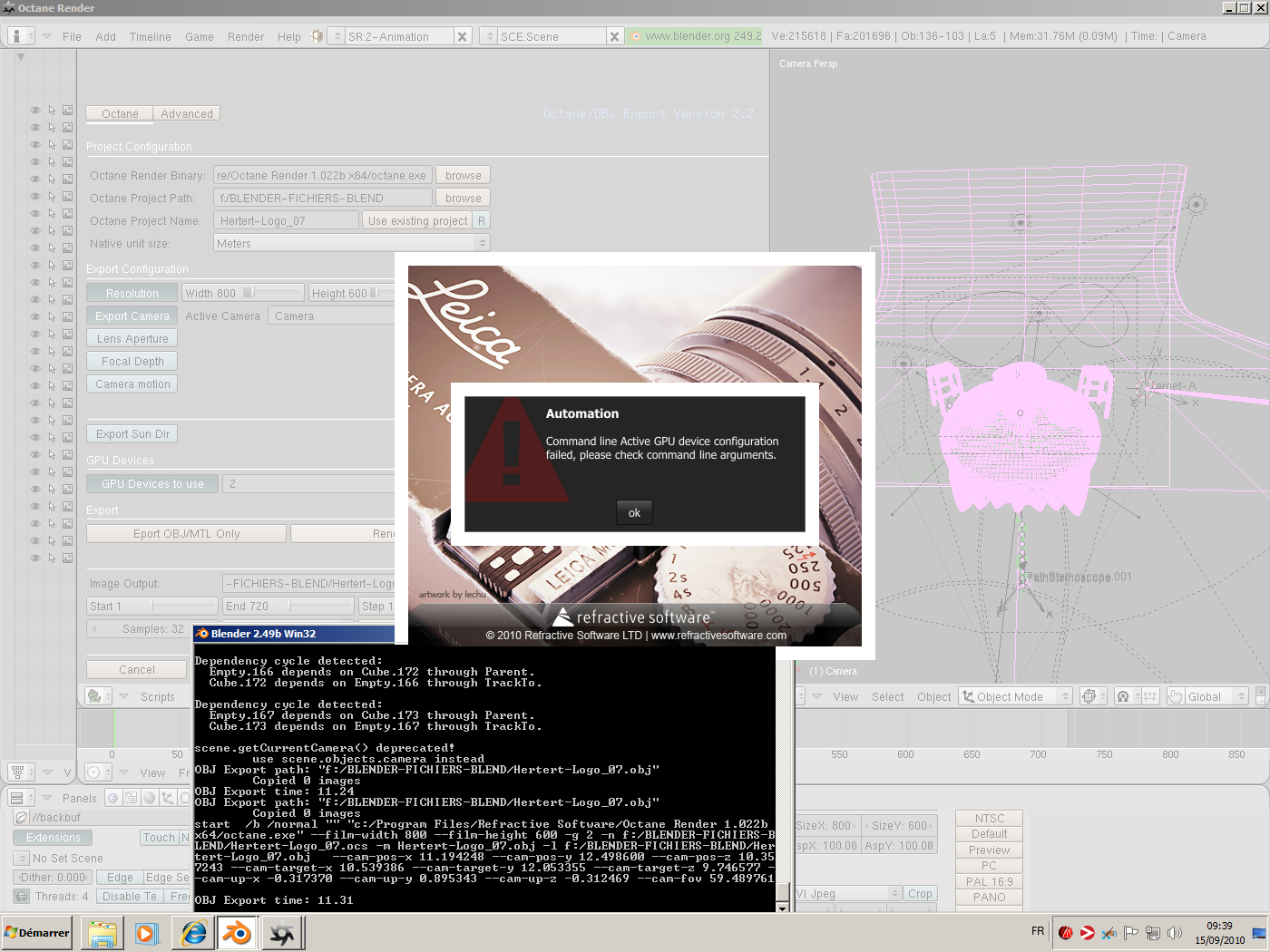The height and width of the screenshot is (952, 1270).
Task: Open the info window type selector
Action: [21, 36]
